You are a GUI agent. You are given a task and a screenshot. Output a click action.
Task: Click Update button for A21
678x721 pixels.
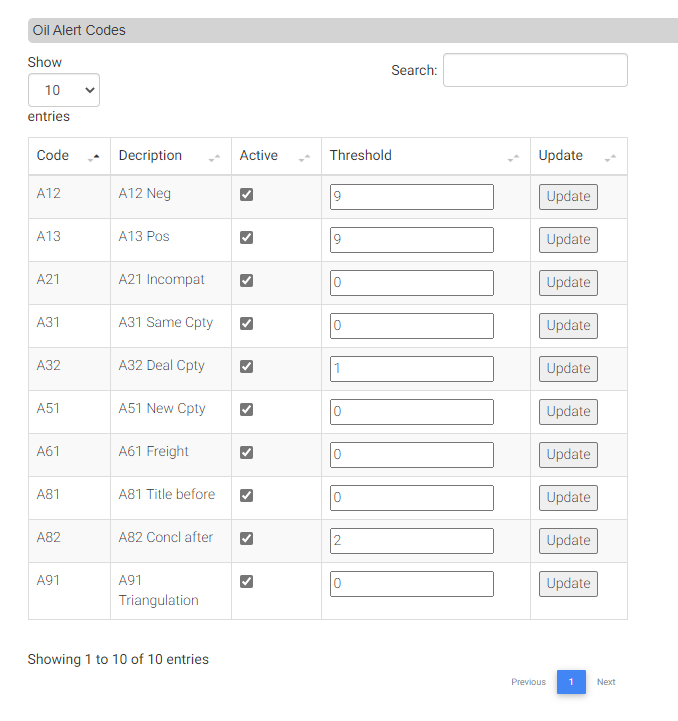click(569, 283)
